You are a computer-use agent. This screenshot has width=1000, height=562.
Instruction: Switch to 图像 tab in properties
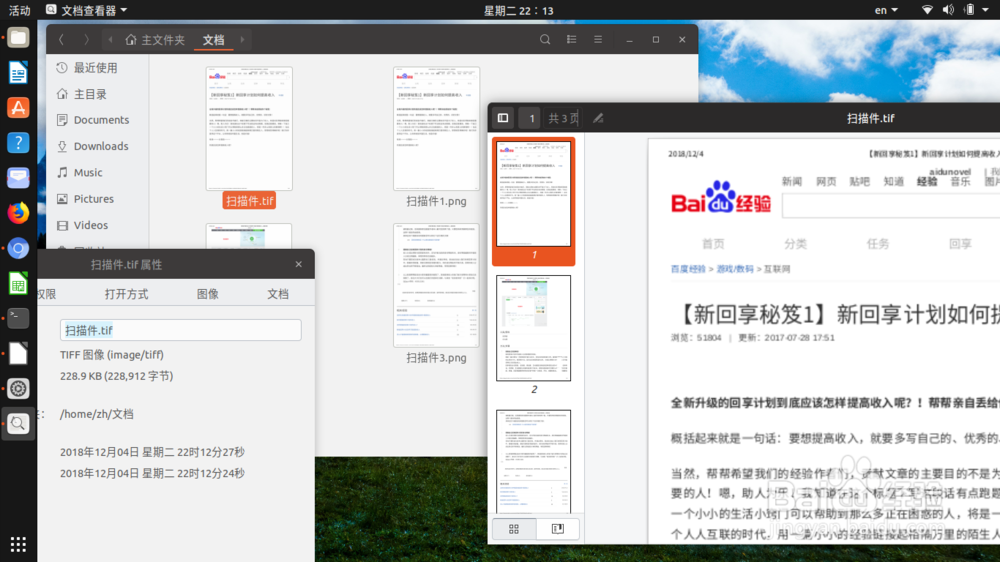(x=207, y=294)
